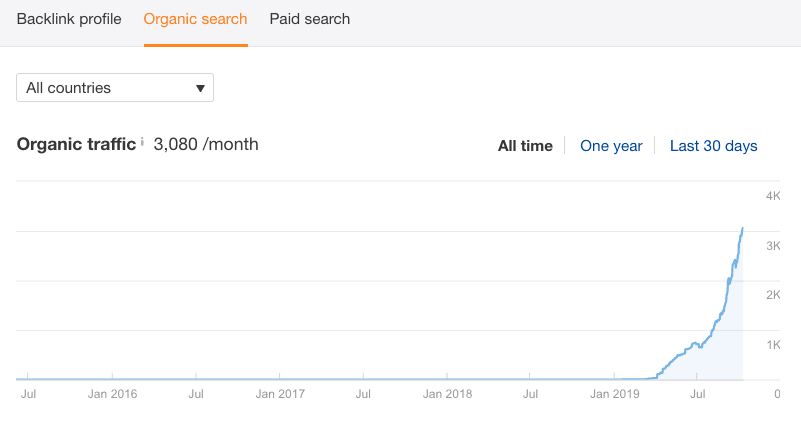Click the country selector's down arrow
Viewport: 801px width, 422px height.
(x=200, y=88)
